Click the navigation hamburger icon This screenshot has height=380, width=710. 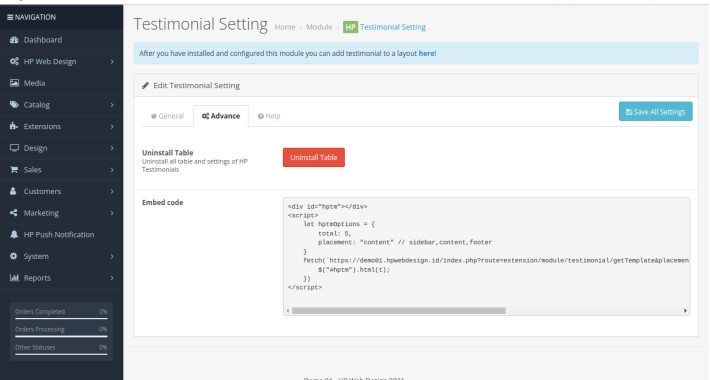coord(10,17)
